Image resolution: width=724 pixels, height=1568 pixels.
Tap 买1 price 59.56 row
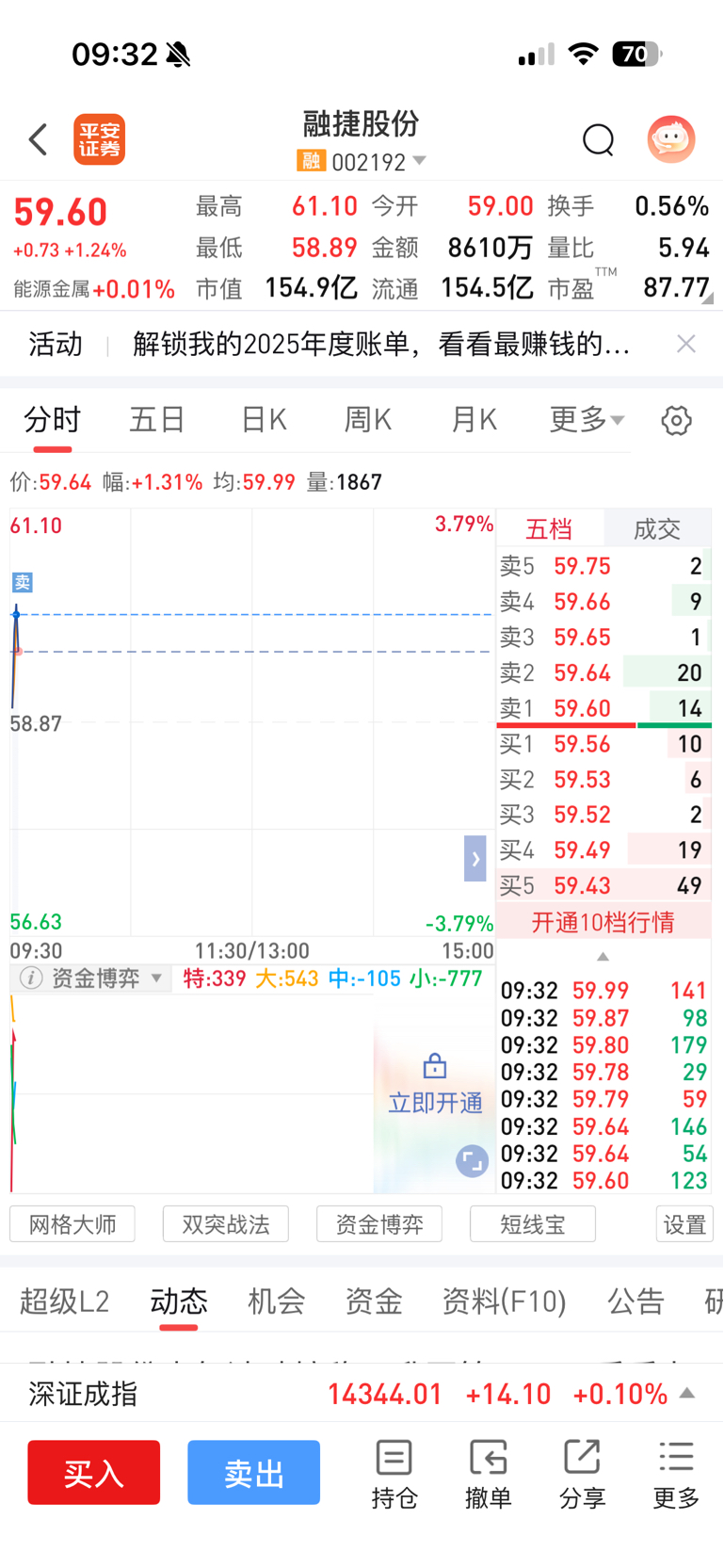pos(603,744)
